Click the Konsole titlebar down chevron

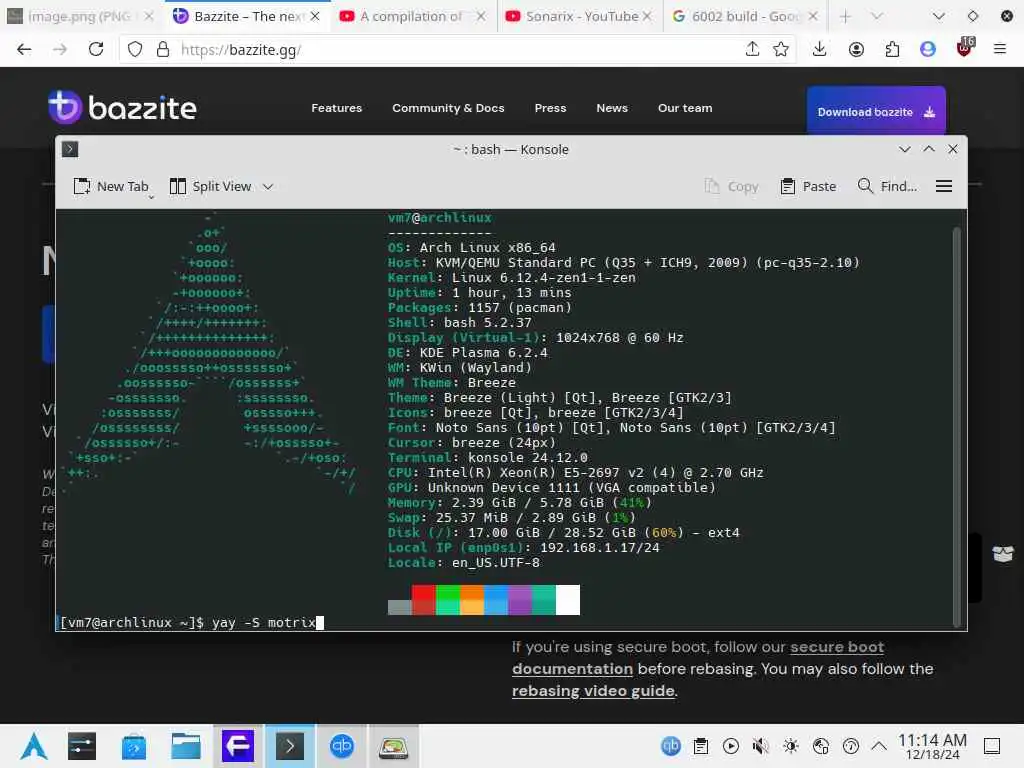904,150
